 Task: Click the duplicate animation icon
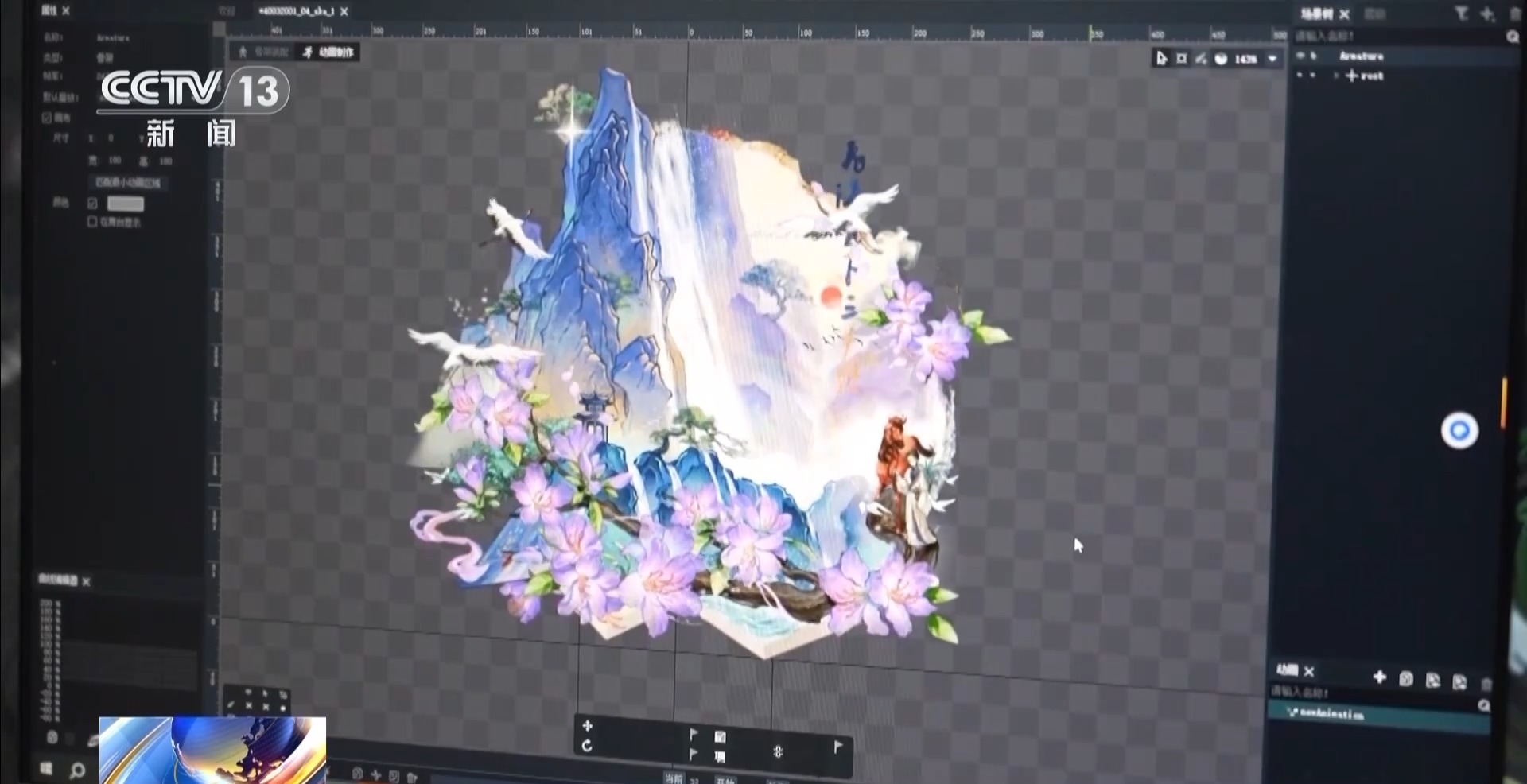(x=1406, y=679)
